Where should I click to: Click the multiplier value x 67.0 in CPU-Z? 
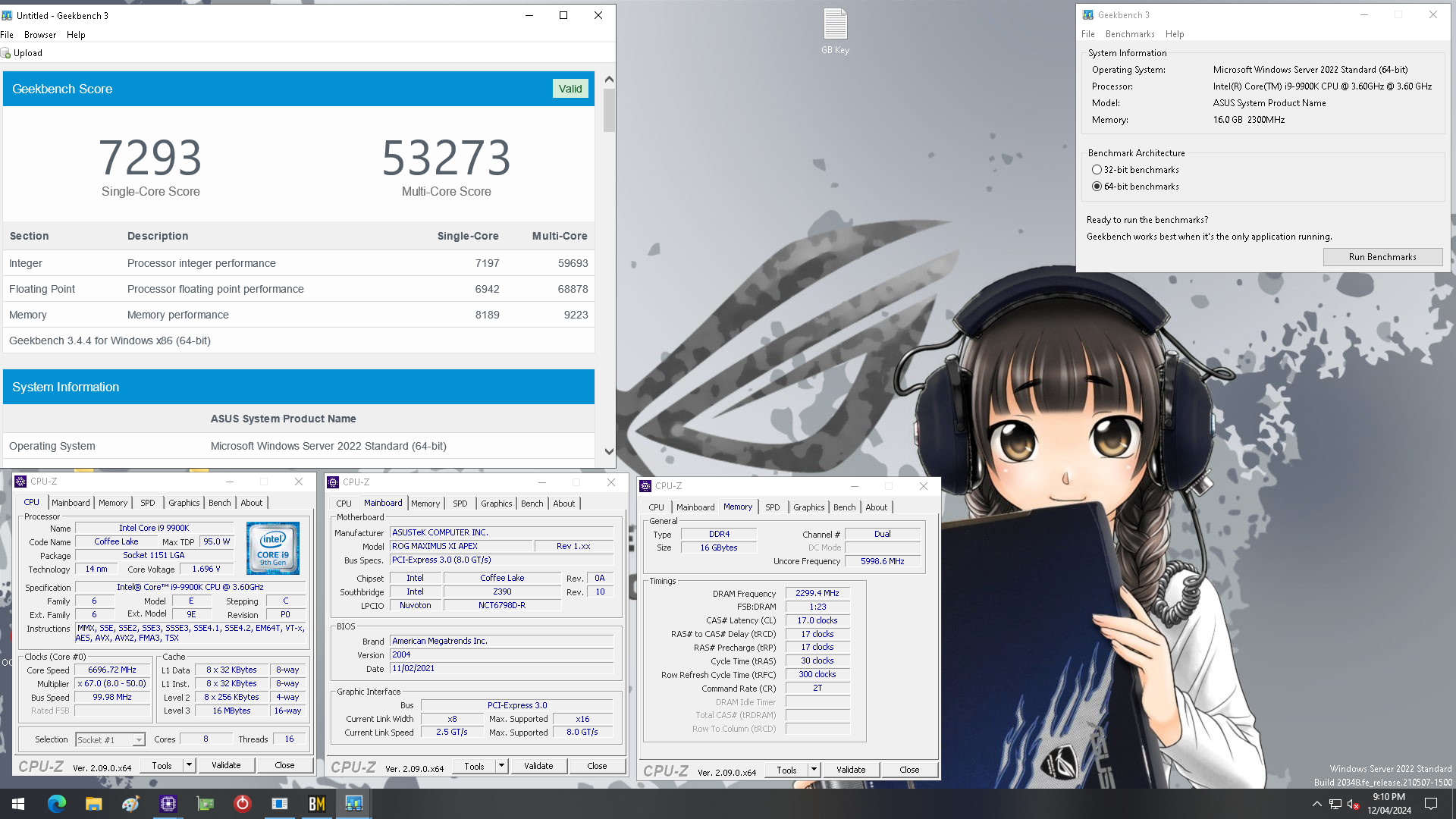112,684
